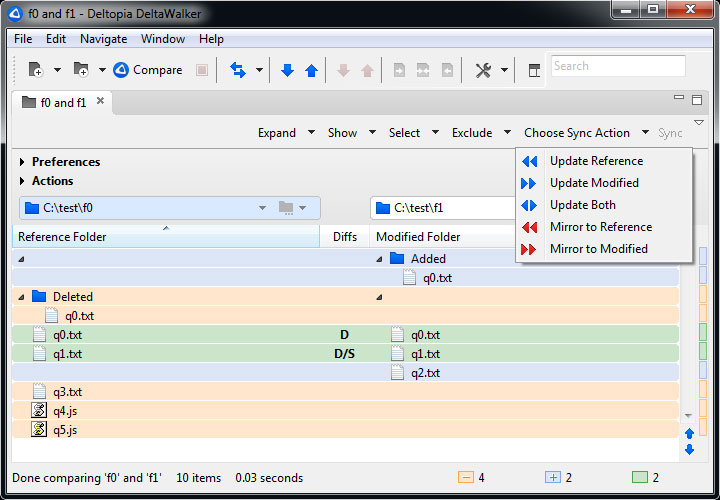Viewport: 720px width, 500px height.
Task: Close the 'f0 and f1' tab
Action: (100, 101)
